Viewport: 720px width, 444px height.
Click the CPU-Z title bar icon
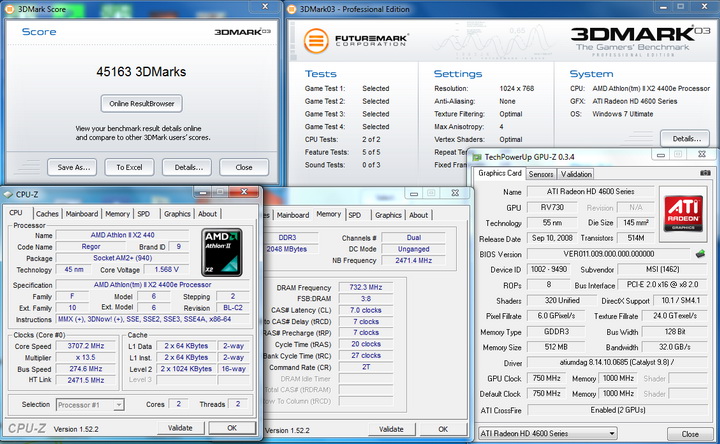[8, 195]
